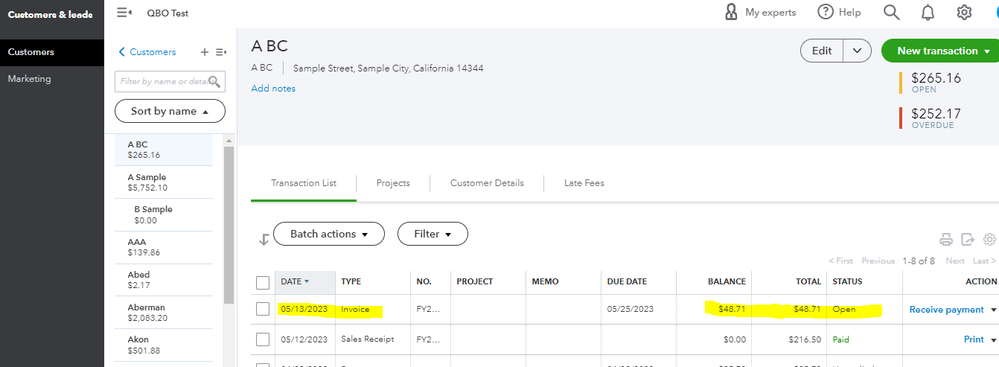Add a new customer plus icon
999x367 pixels.
(205, 52)
